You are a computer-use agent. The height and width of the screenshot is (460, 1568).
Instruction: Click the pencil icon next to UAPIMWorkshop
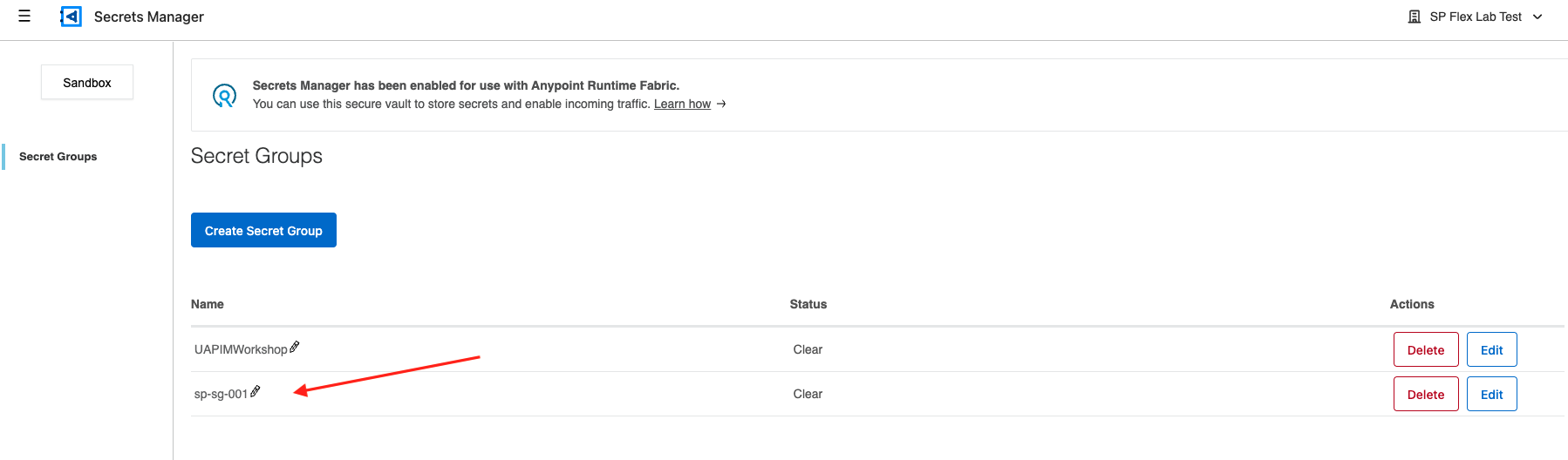(x=295, y=347)
